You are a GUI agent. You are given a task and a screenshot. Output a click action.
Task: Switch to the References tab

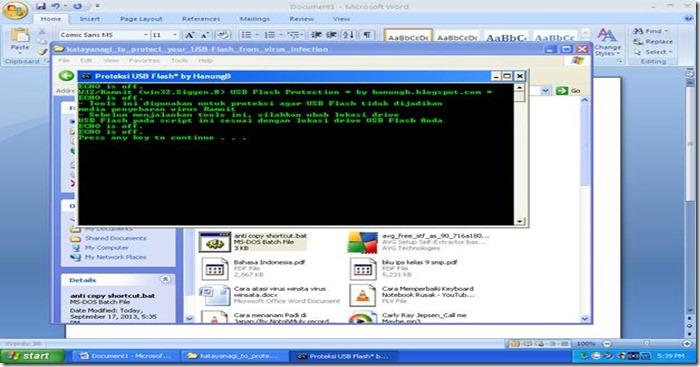pos(201,19)
